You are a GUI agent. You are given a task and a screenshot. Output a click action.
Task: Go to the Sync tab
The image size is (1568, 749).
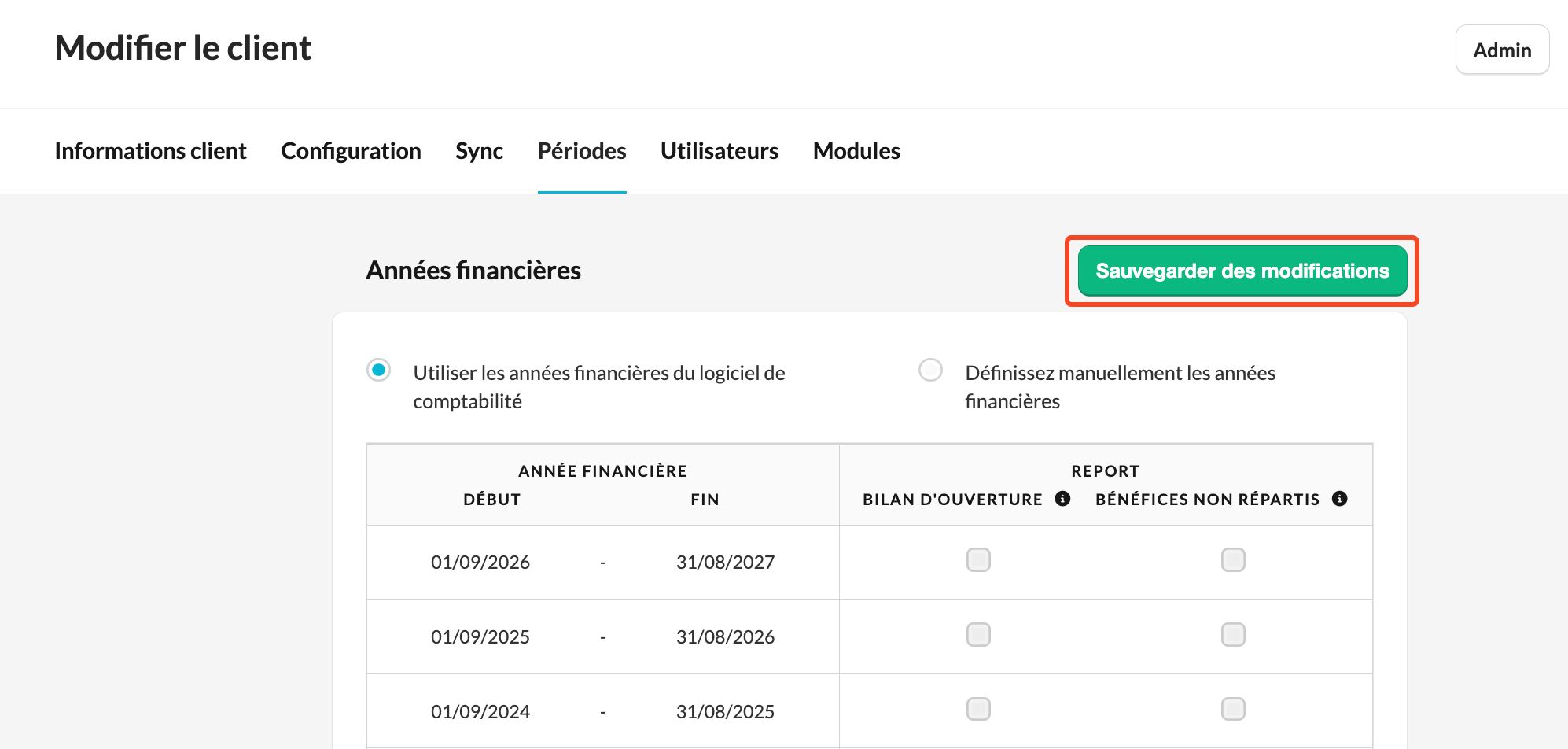(x=480, y=151)
